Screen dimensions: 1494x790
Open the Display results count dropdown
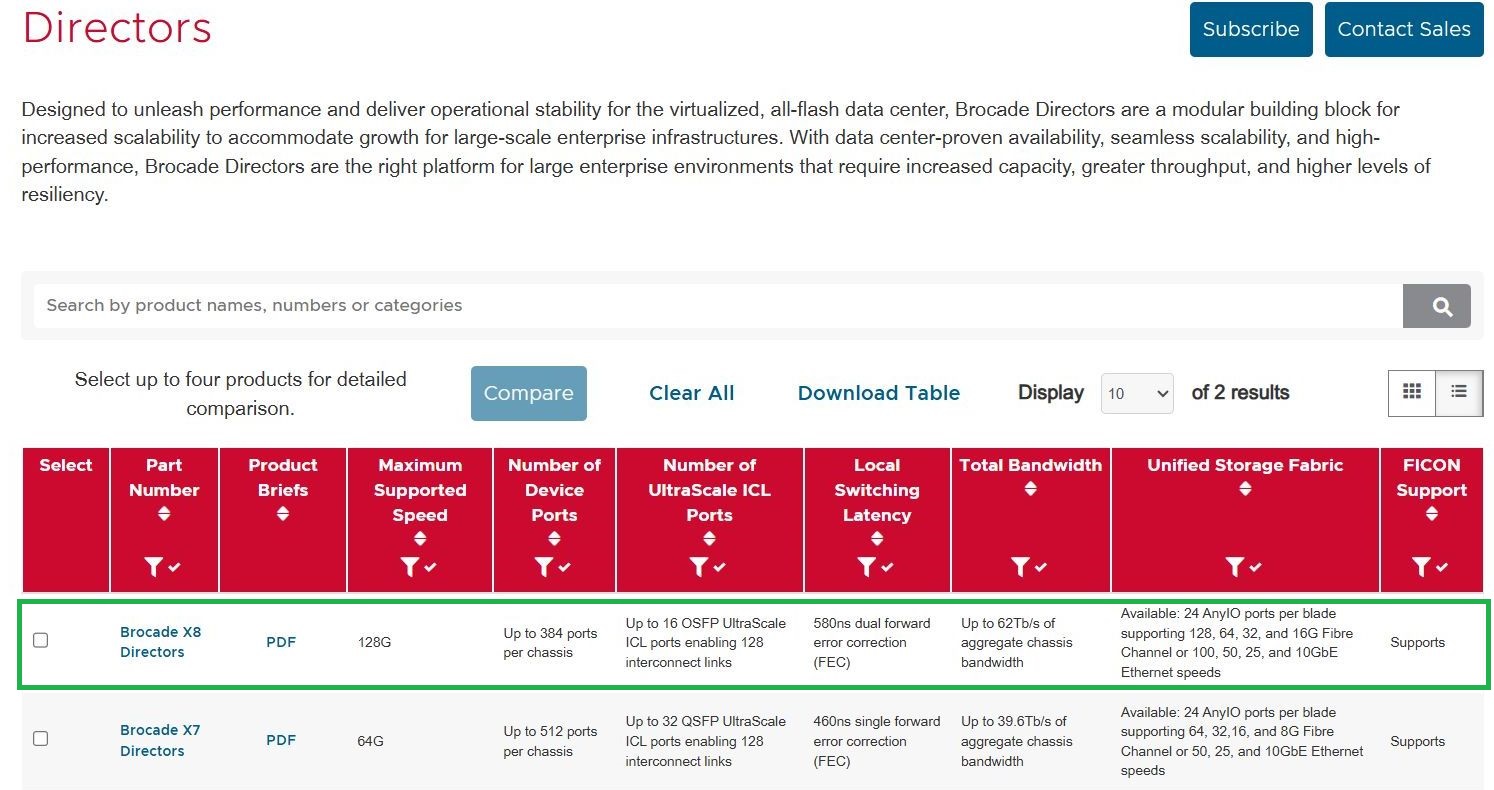[1137, 393]
